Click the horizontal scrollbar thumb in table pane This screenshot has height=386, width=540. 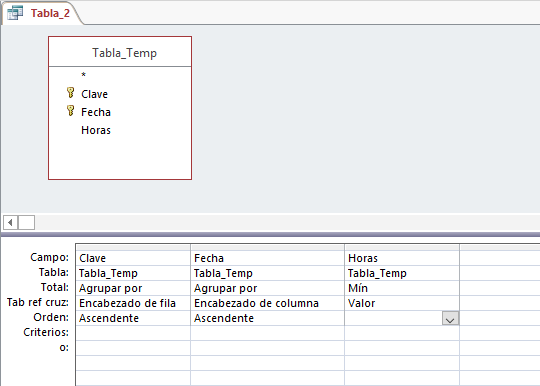pos(27,222)
